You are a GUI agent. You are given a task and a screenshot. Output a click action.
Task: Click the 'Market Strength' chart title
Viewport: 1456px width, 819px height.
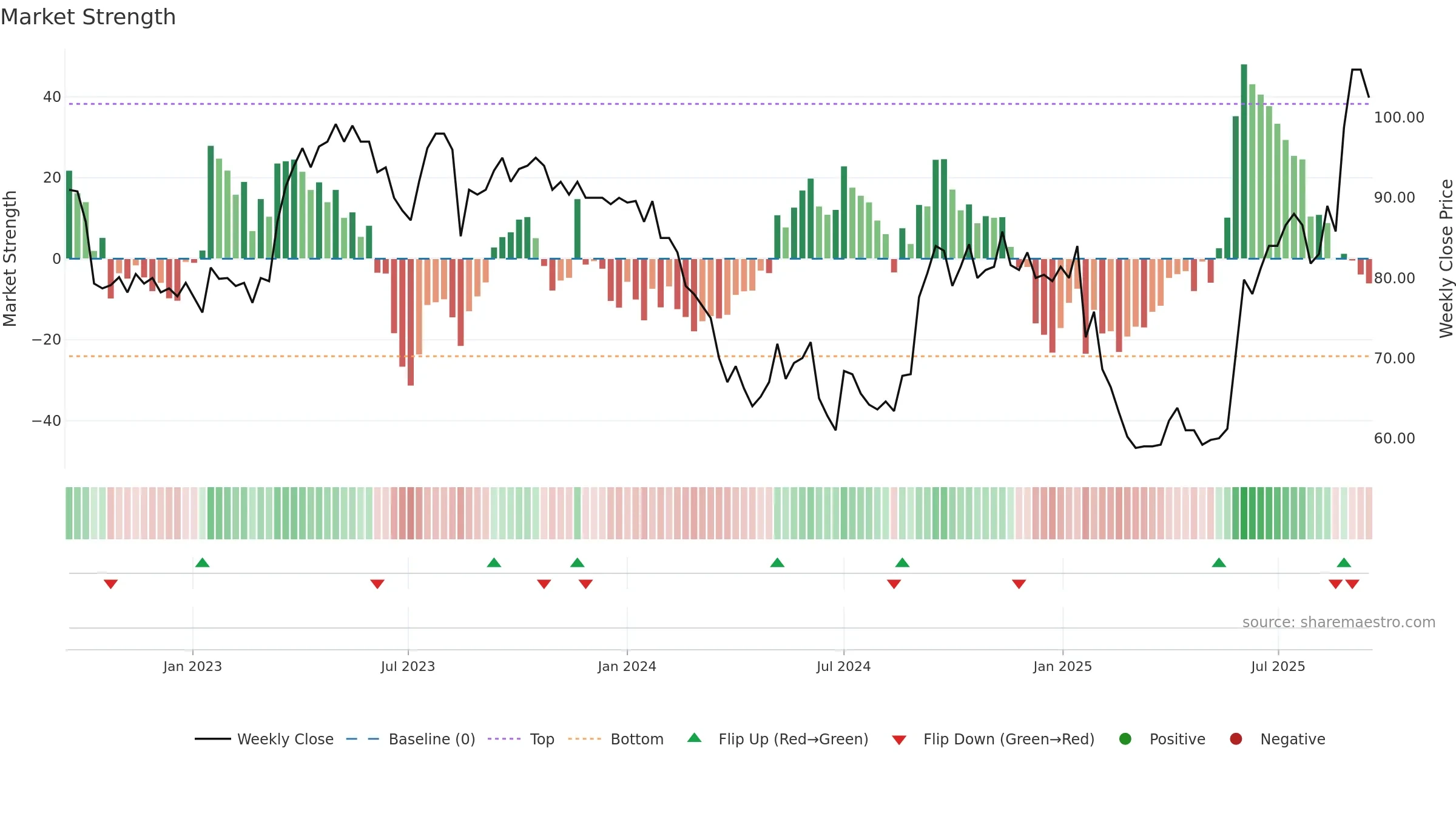pyautogui.click(x=88, y=17)
